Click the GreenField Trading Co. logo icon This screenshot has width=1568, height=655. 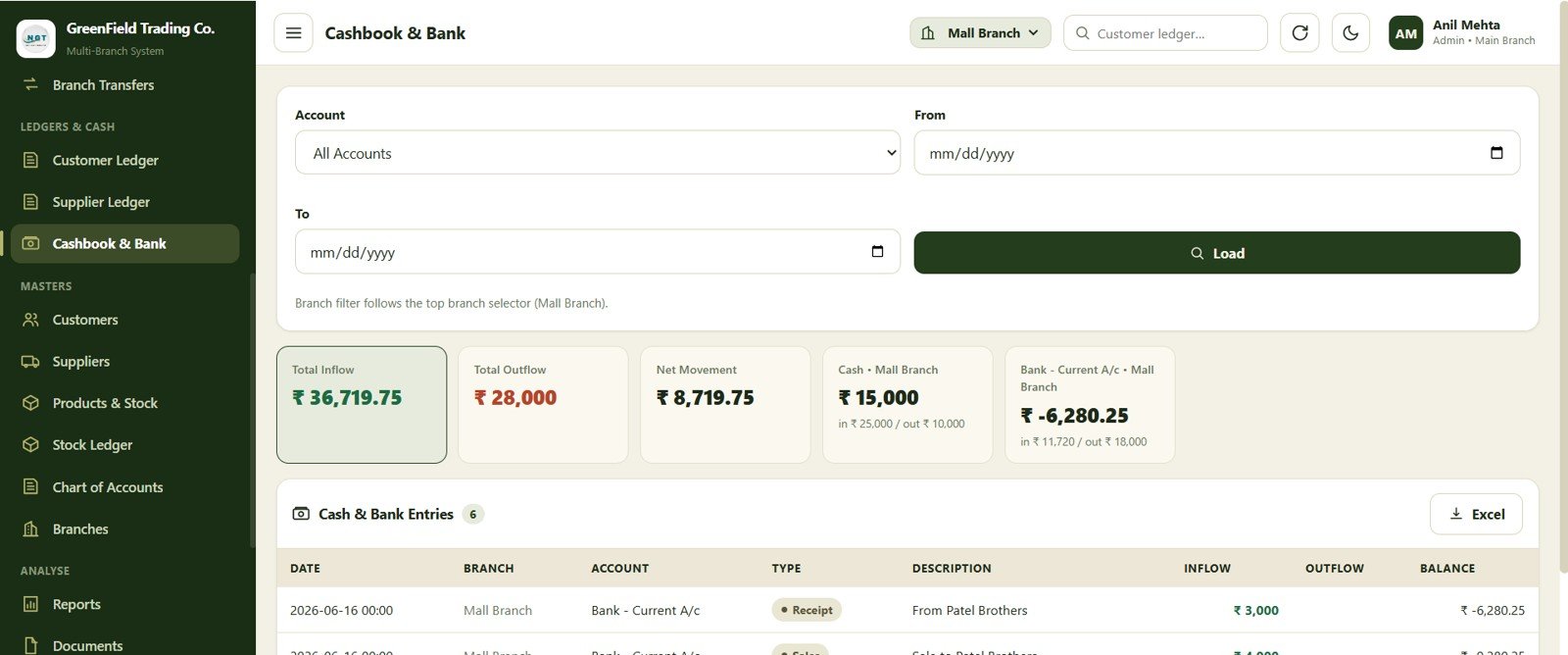[x=36, y=38]
